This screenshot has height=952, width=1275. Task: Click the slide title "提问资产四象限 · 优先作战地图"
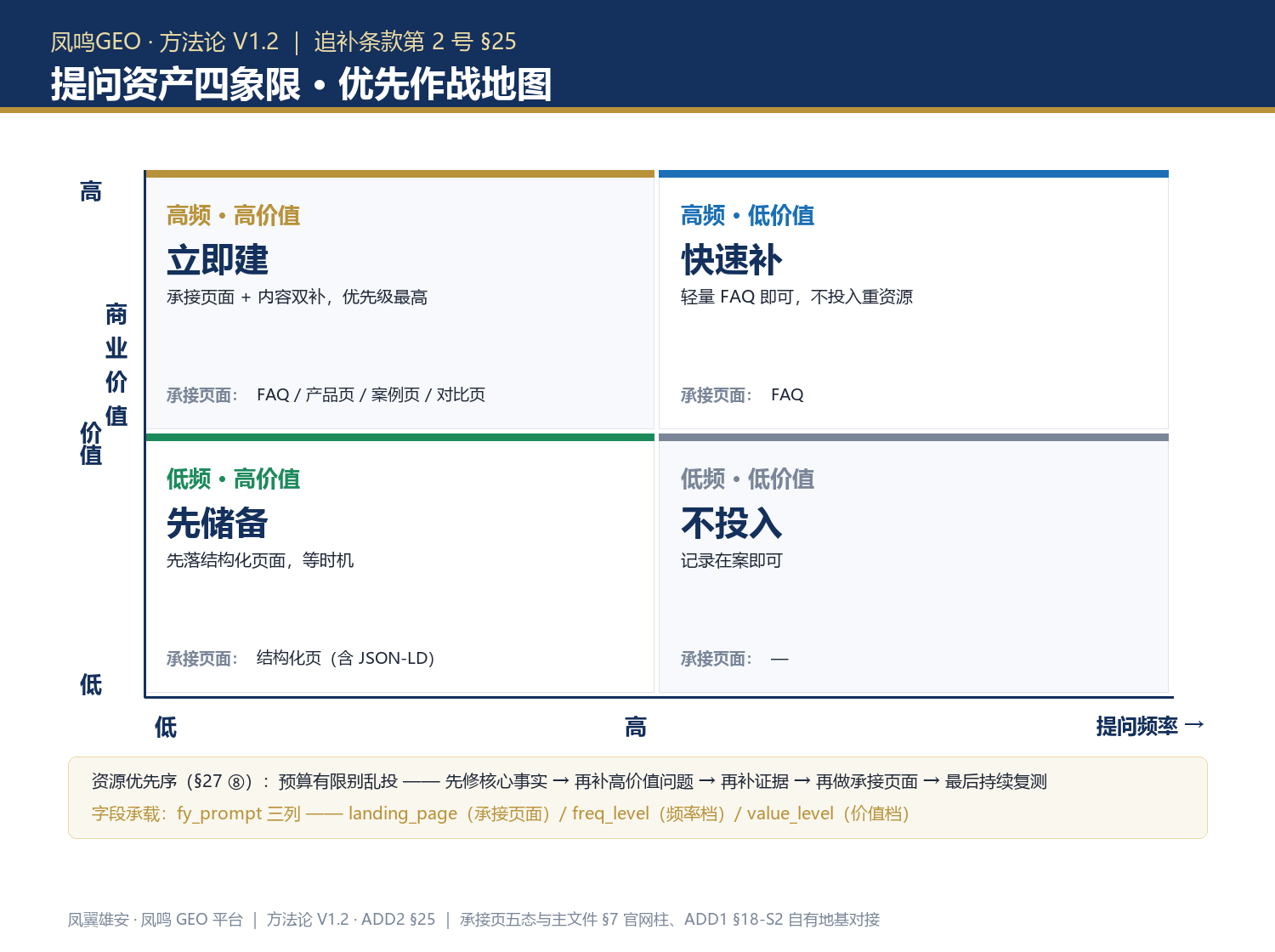point(301,84)
